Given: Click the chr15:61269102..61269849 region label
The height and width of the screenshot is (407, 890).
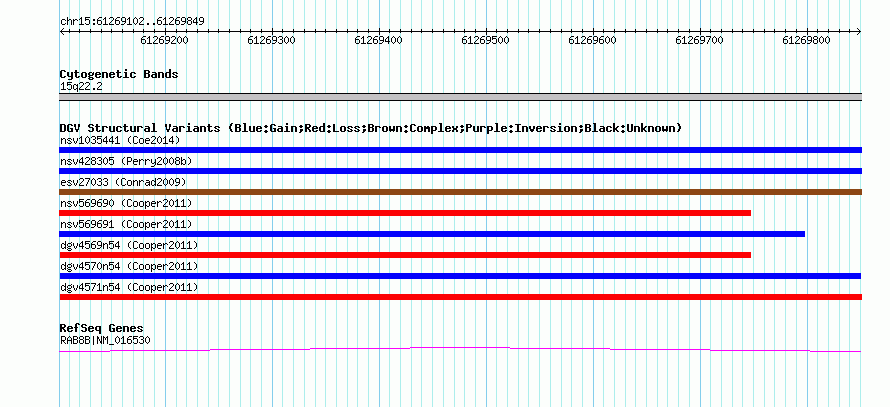Looking at the screenshot, I should click(132, 22).
